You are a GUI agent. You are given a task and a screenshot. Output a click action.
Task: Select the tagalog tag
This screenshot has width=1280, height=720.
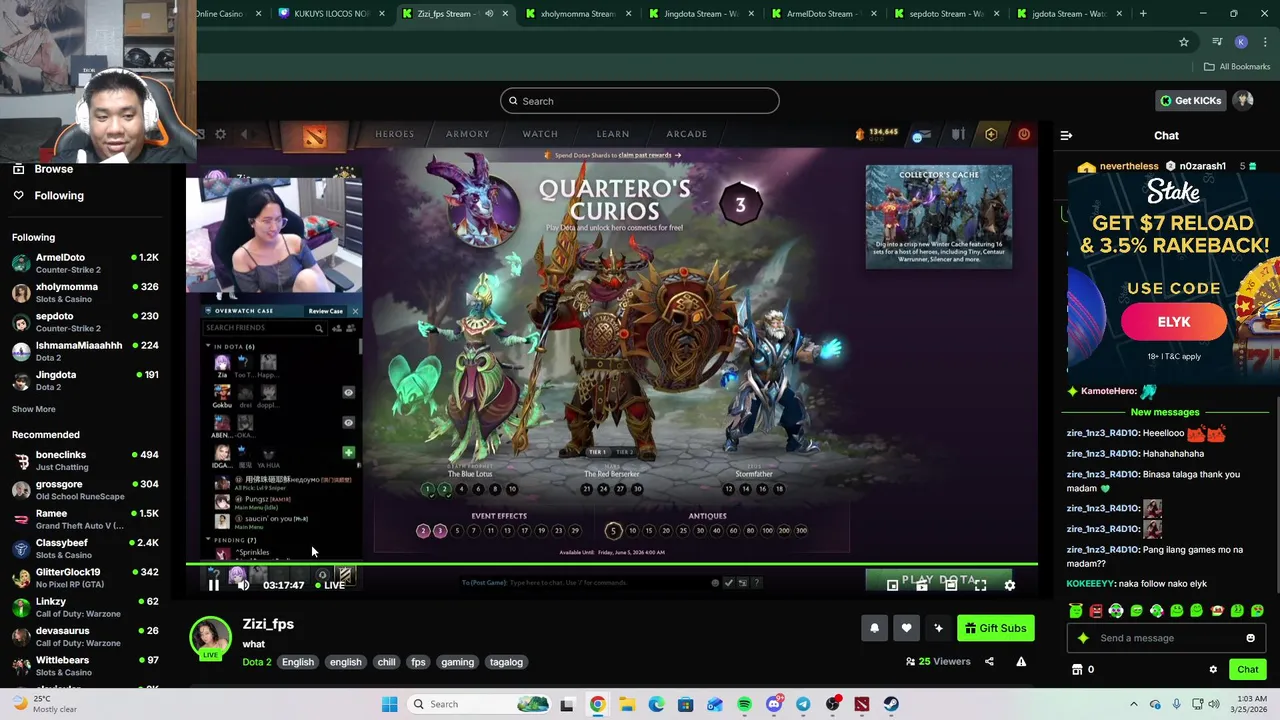pyautogui.click(x=506, y=662)
